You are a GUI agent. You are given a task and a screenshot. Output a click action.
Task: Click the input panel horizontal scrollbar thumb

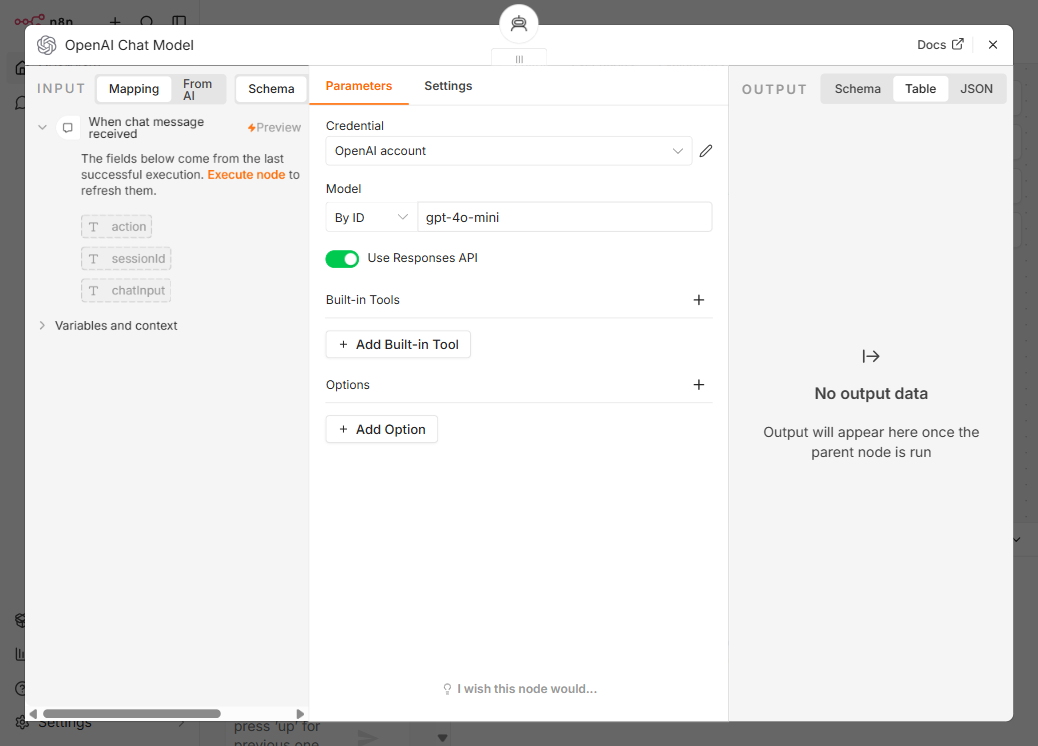(x=132, y=714)
